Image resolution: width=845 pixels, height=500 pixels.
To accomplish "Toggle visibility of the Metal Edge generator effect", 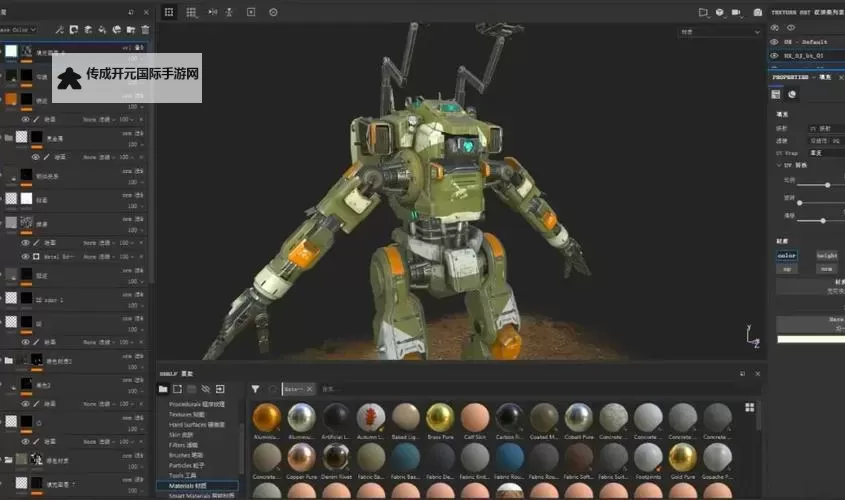I will pyautogui.click(x=25, y=257).
